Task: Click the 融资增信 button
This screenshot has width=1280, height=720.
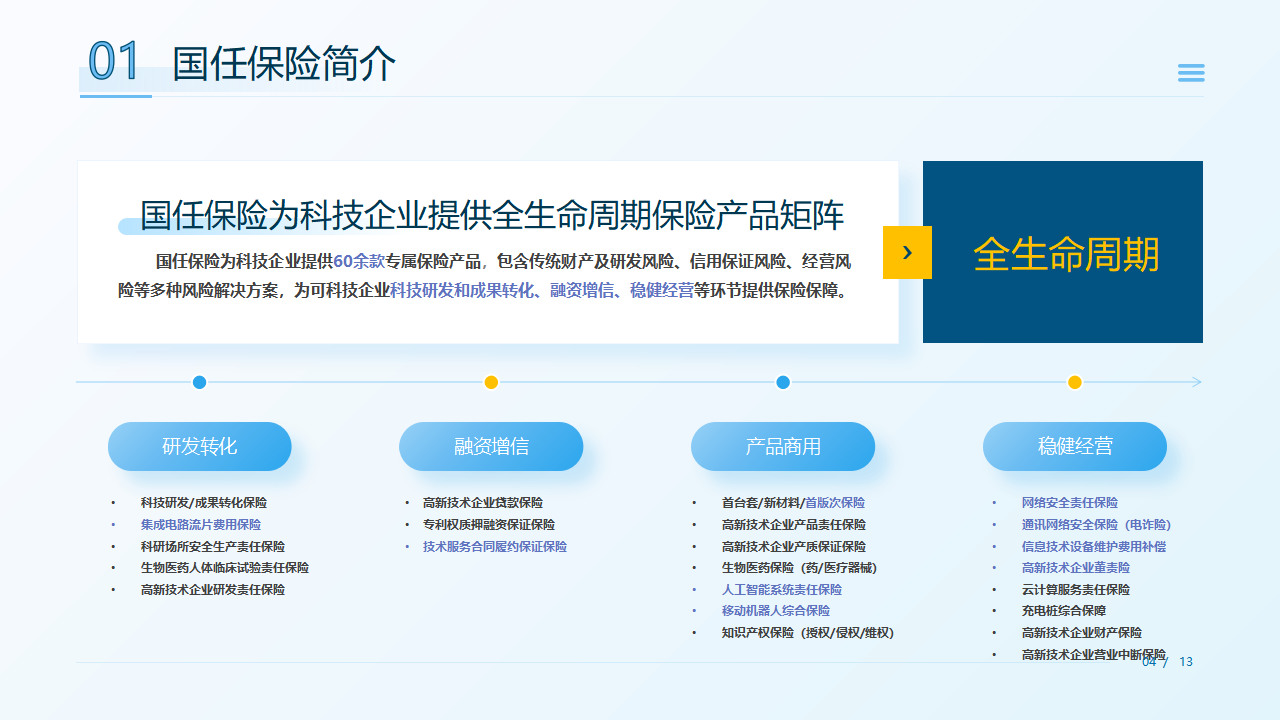Action: (491, 446)
